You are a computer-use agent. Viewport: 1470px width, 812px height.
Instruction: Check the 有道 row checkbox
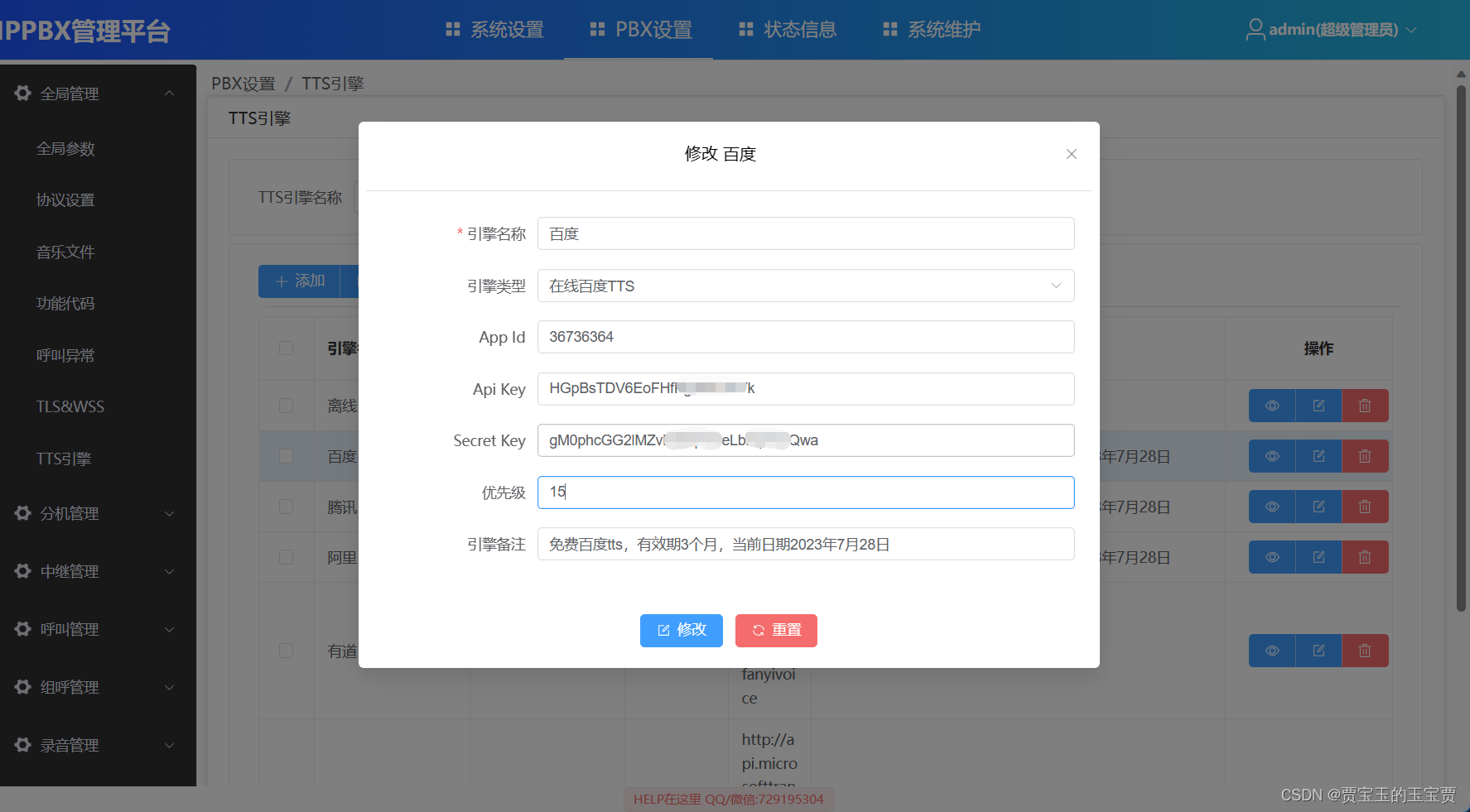click(287, 651)
